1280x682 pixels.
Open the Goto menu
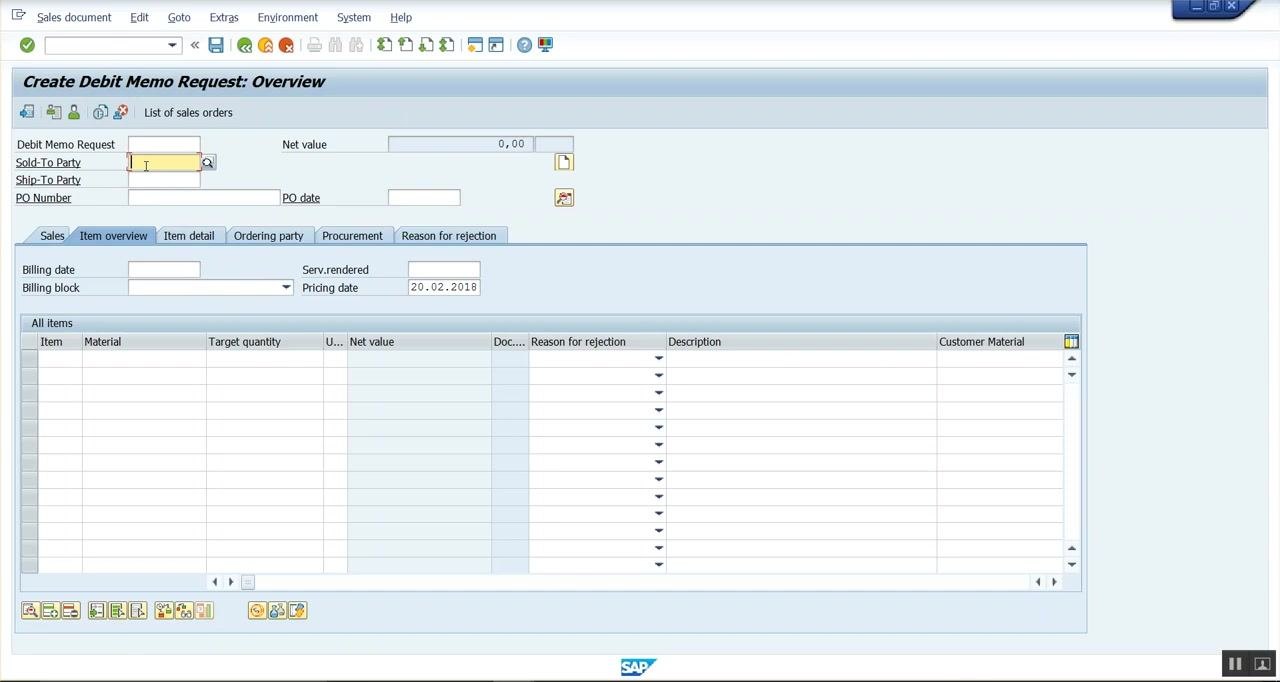[x=179, y=17]
